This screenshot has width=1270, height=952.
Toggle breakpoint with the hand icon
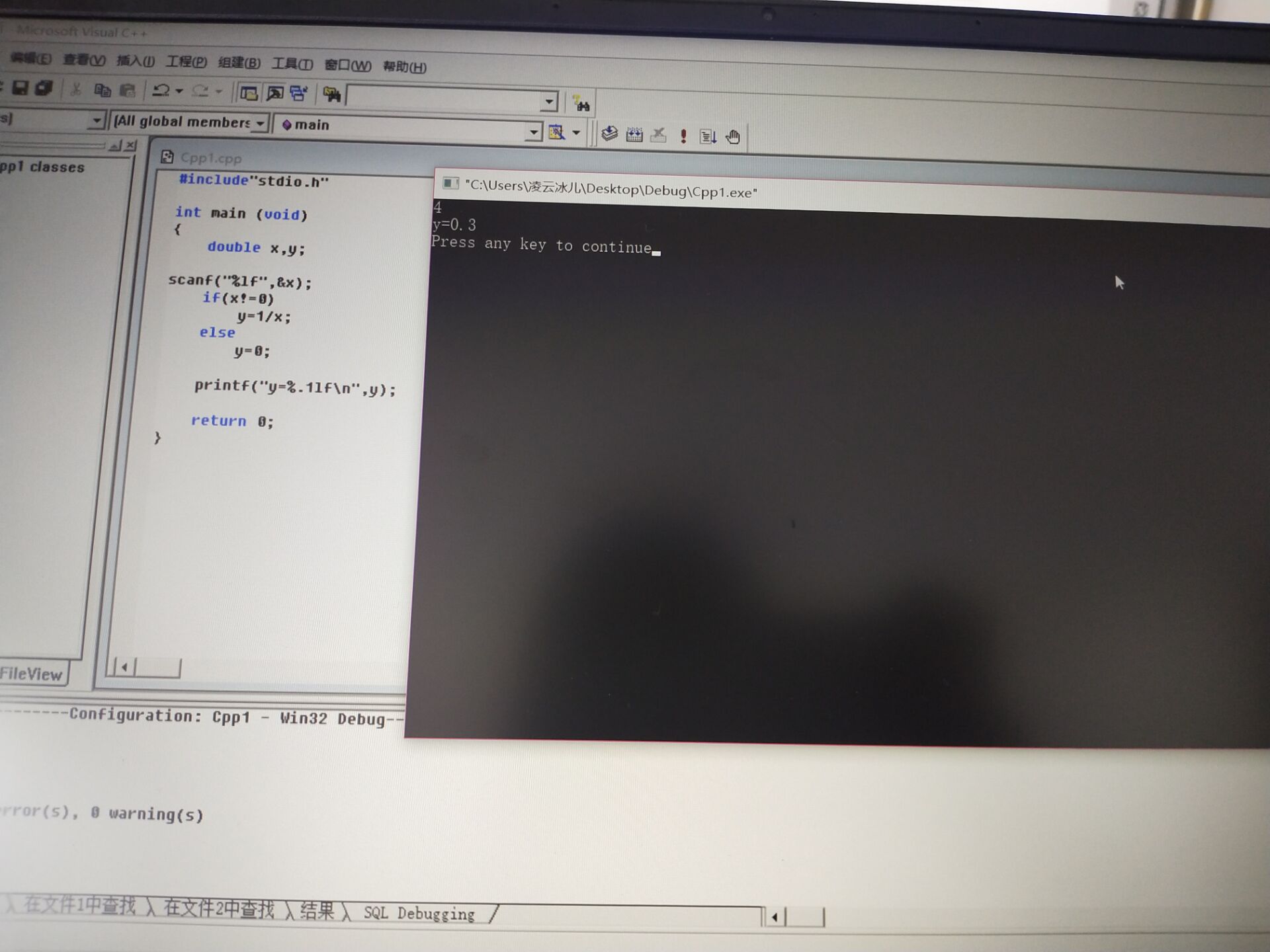[733, 137]
